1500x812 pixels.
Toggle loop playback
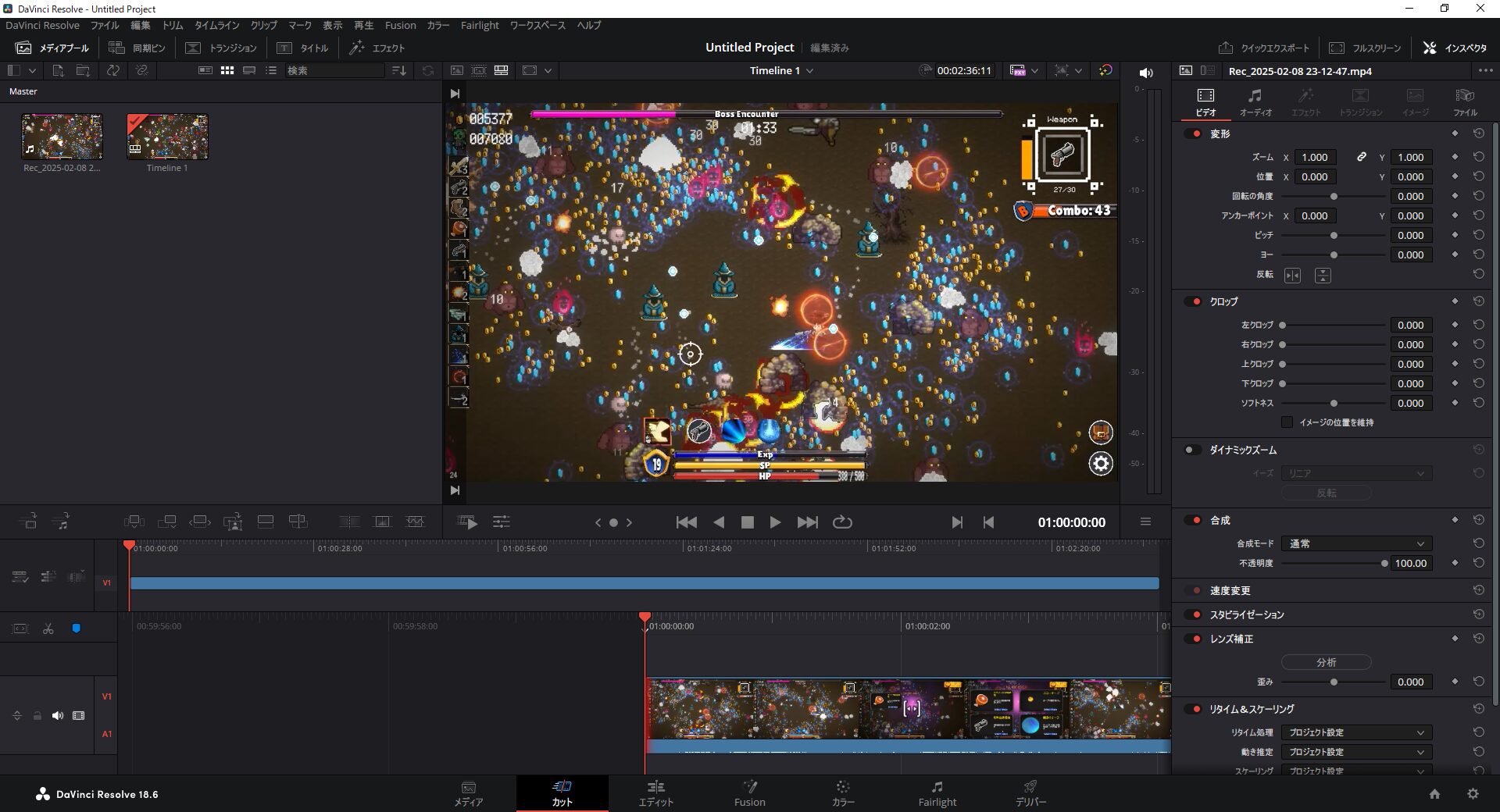pyautogui.click(x=842, y=522)
